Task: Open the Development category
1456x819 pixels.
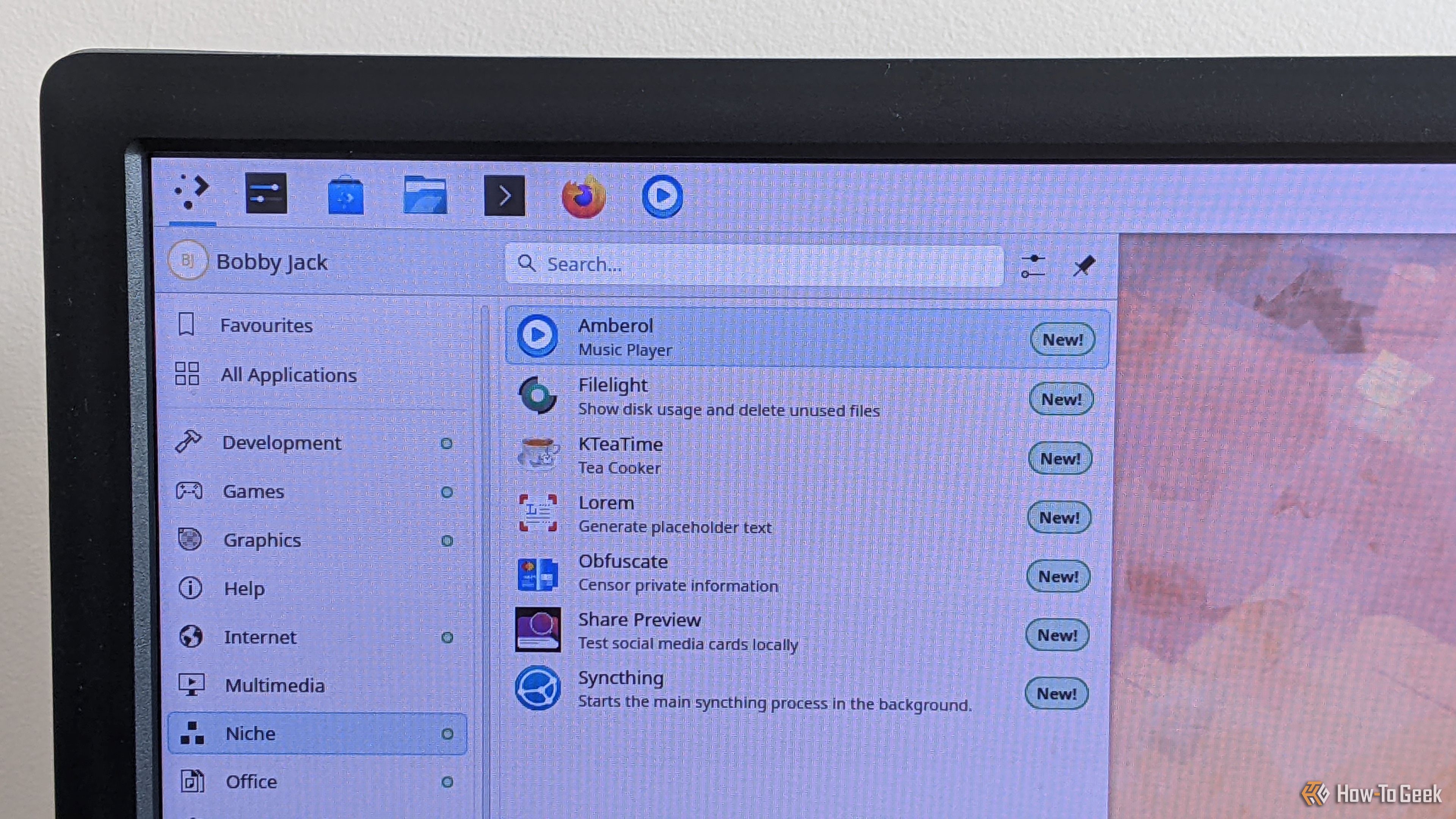Action: pos(317,442)
